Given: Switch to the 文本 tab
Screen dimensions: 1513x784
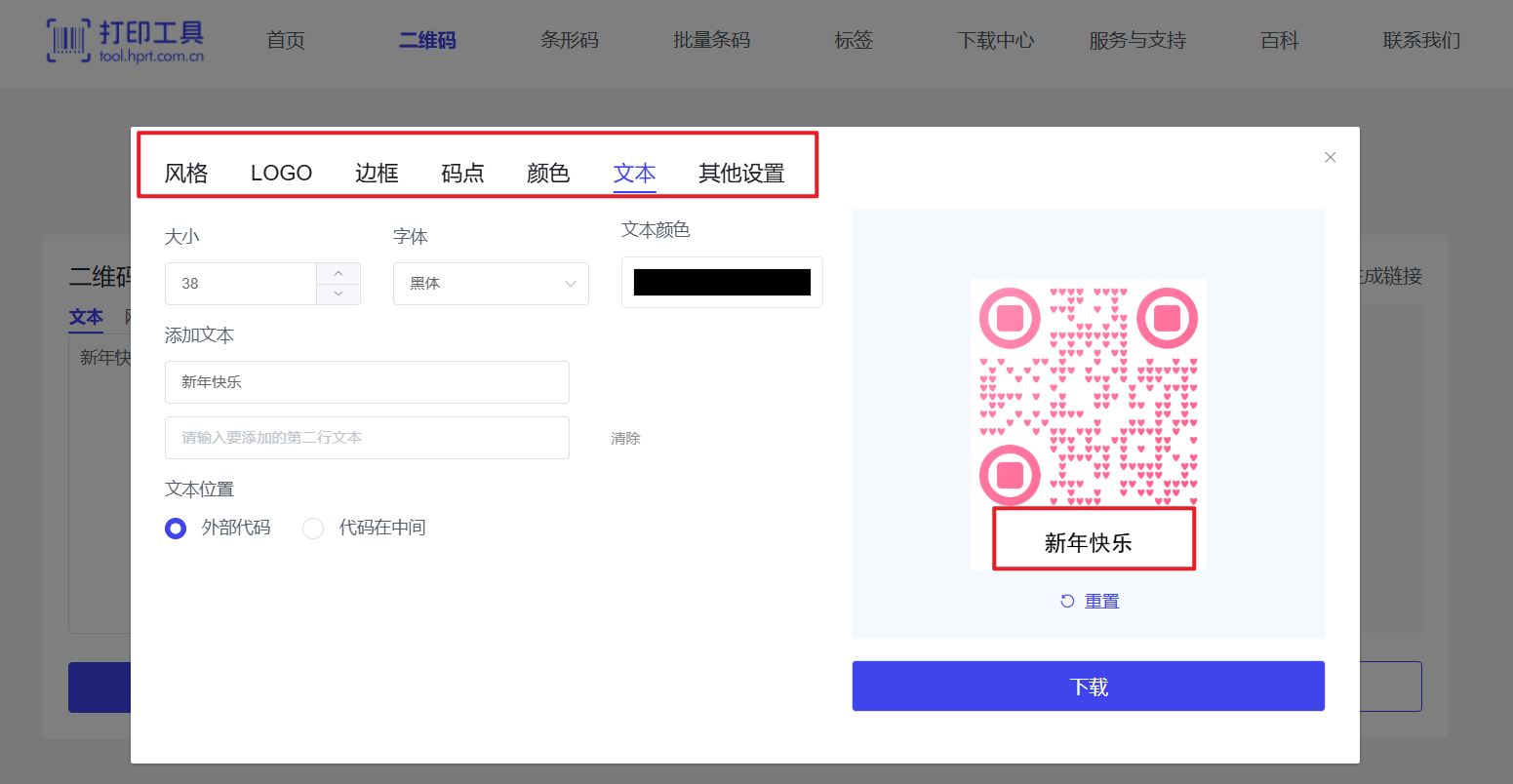Looking at the screenshot, I should tap(634, 174).
